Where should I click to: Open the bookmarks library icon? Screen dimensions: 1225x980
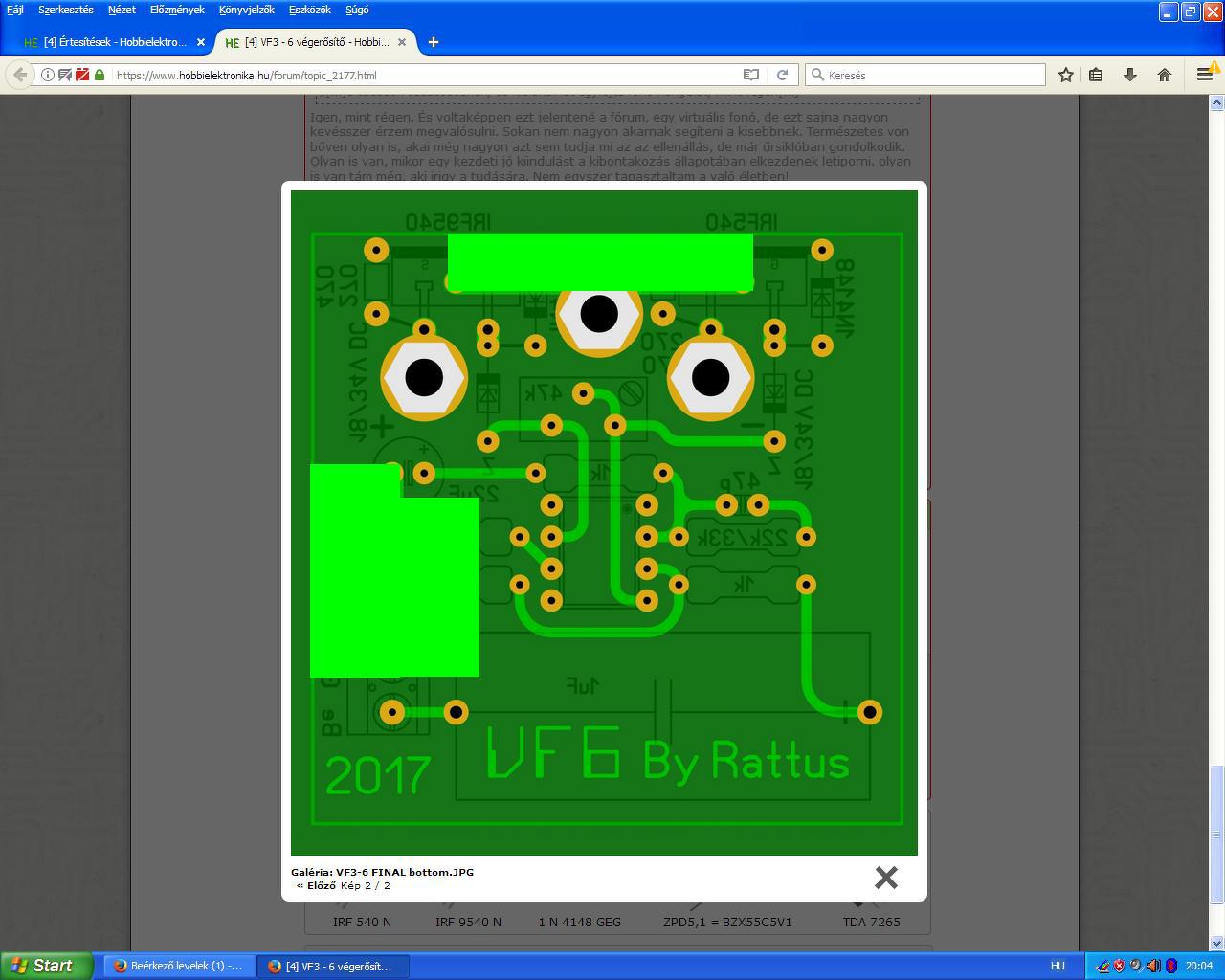pos(1097,75)
